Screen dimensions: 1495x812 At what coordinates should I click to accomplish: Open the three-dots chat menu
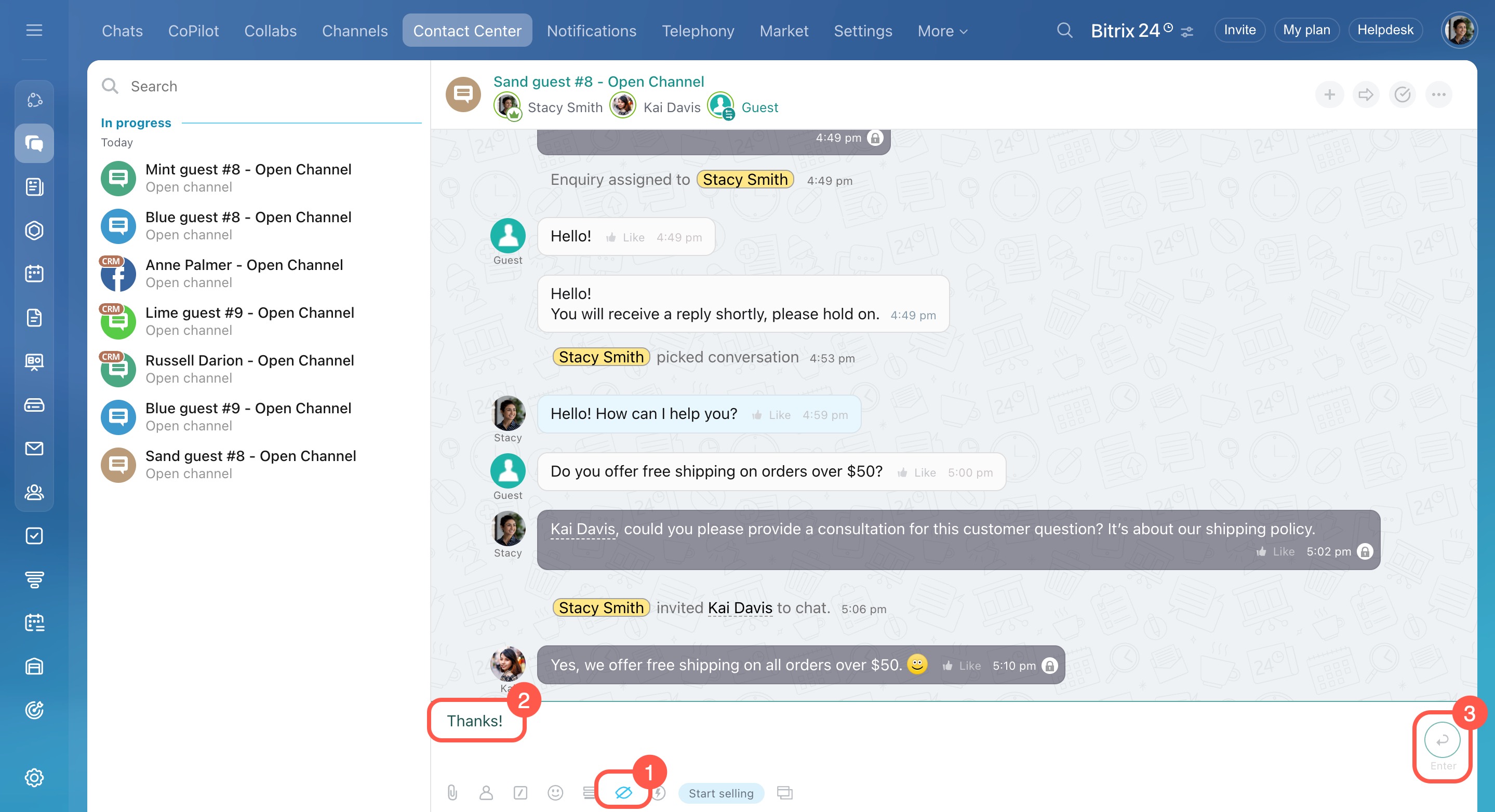1439,94
